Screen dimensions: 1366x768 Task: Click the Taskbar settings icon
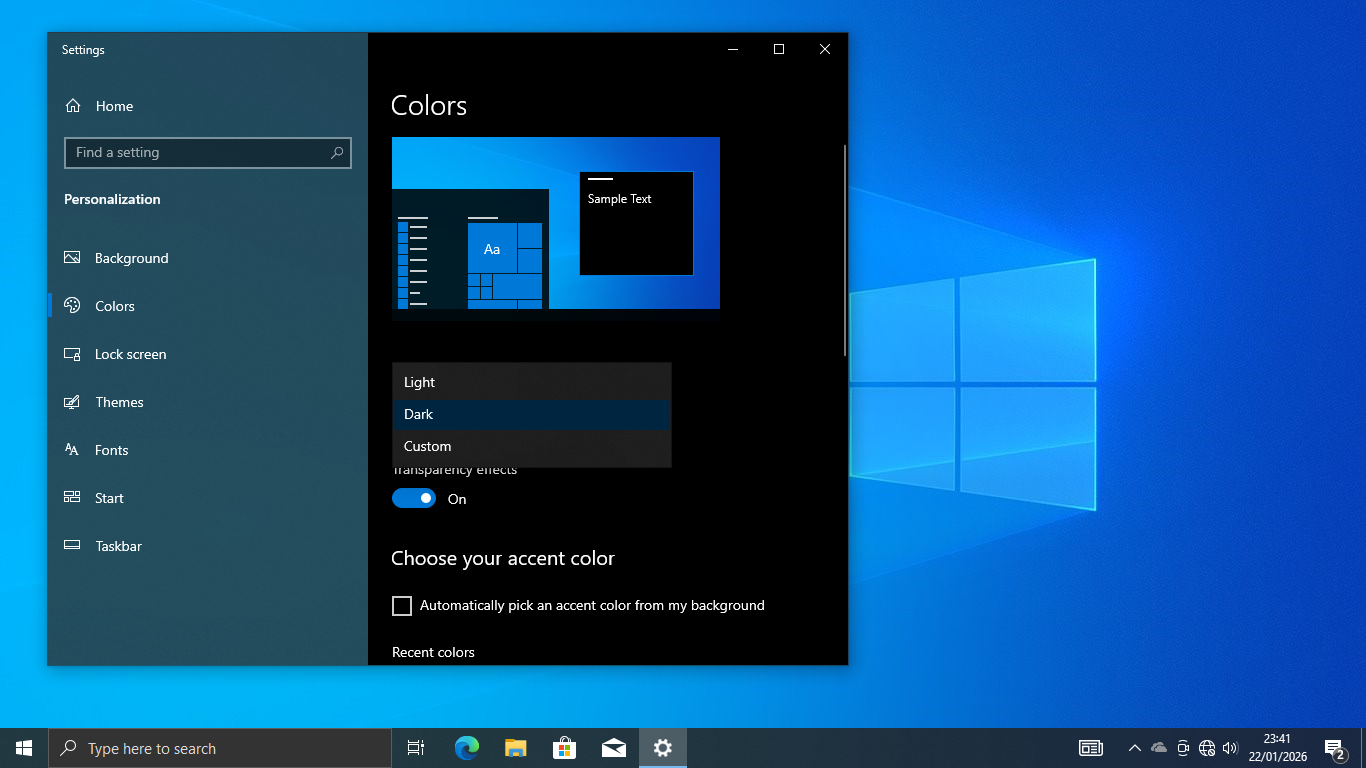click(72, 546)
